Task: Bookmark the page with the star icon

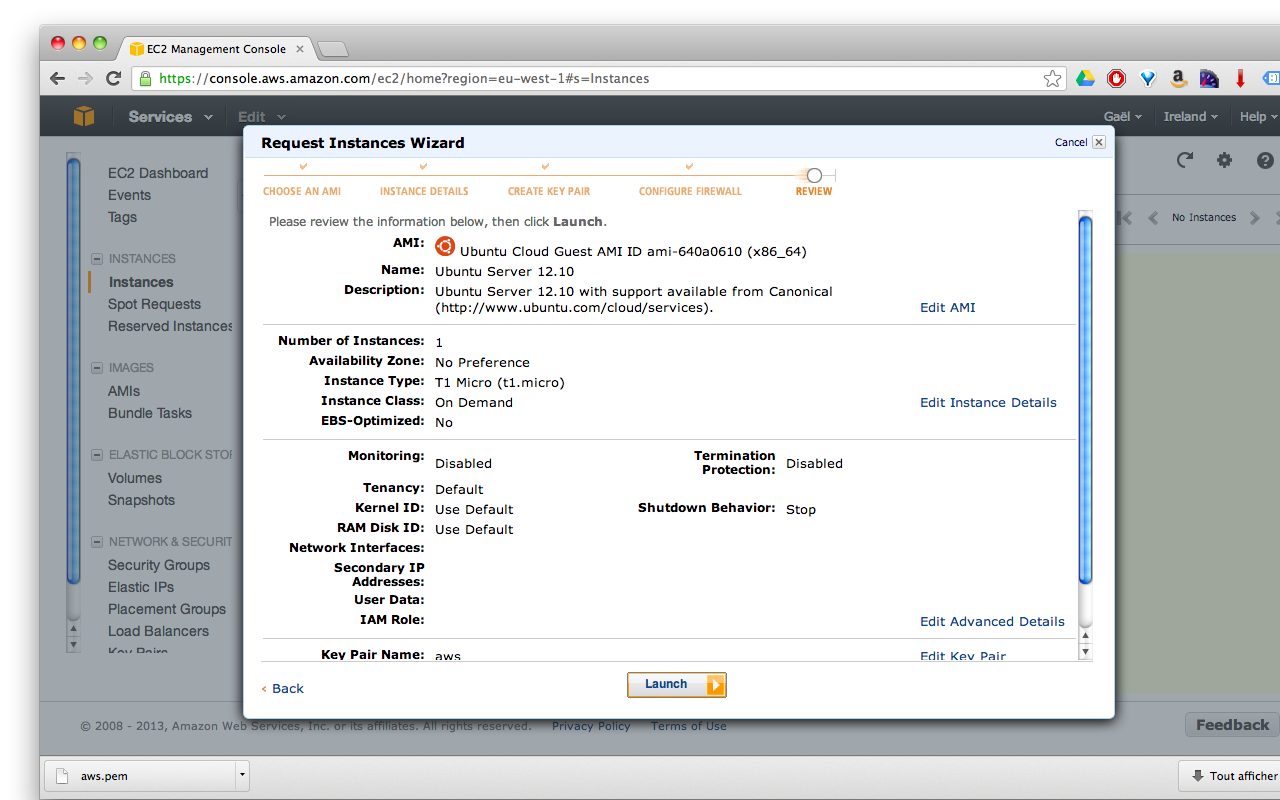Action: tap(1052, 77)
